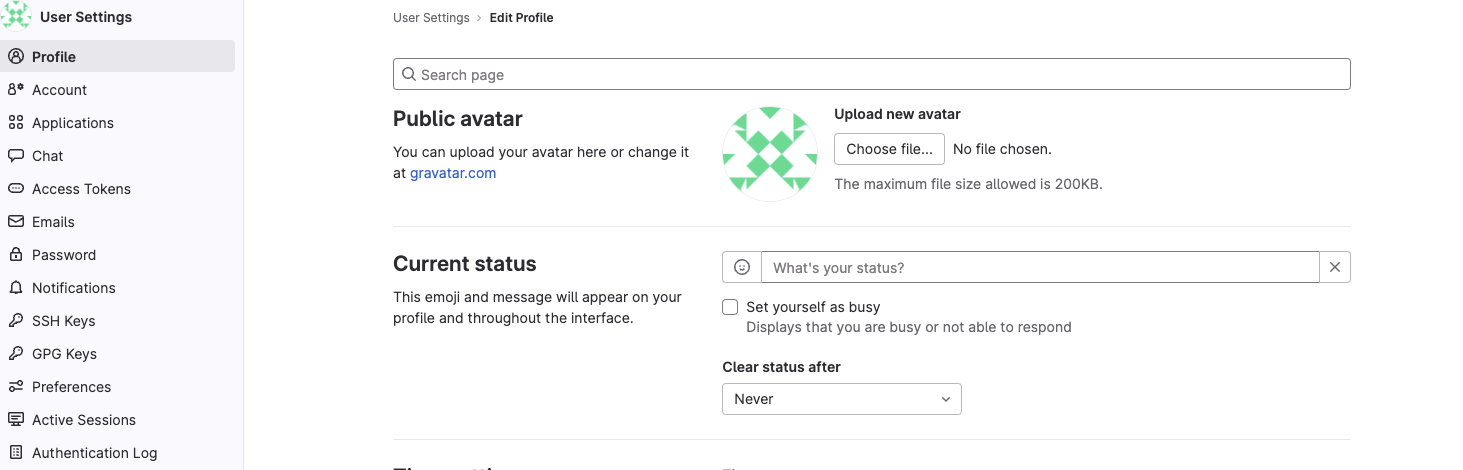
Task: Open the Account settings page
Action: point(59,90)
